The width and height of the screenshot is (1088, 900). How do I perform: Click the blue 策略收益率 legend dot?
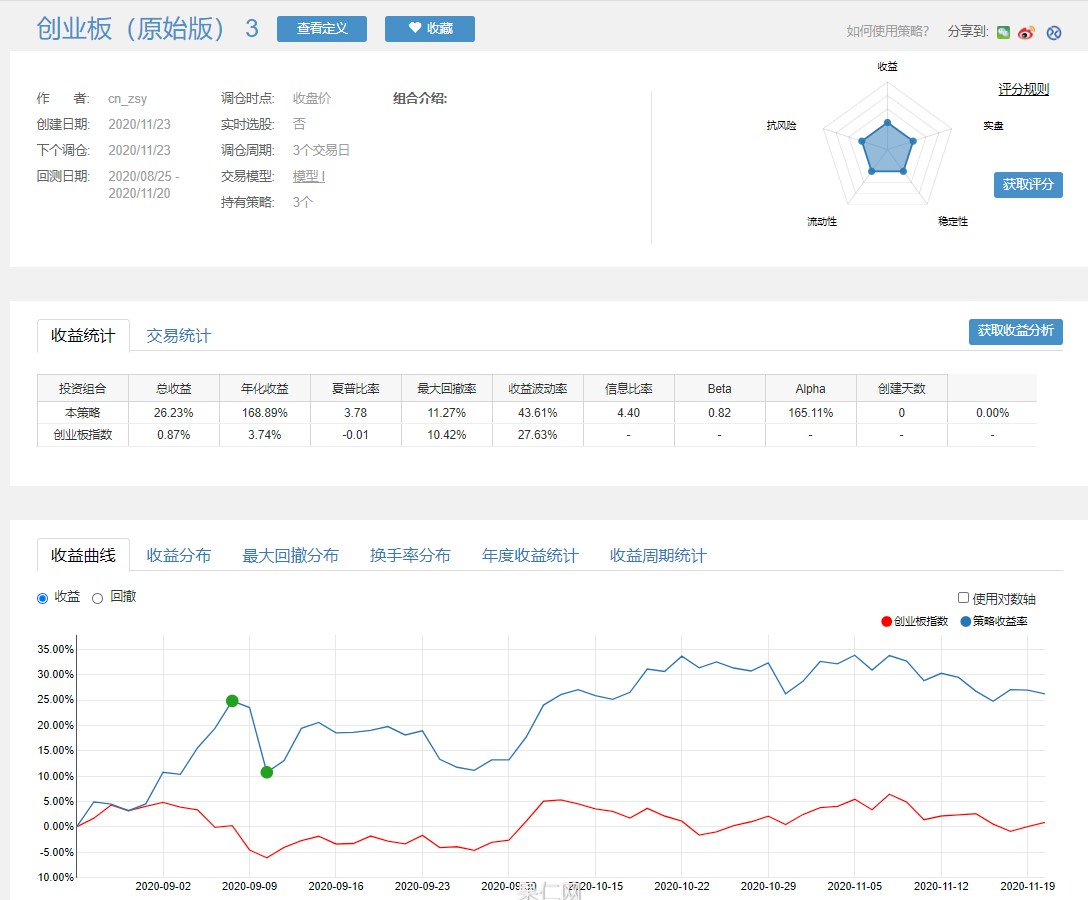[x=965, y=621]
